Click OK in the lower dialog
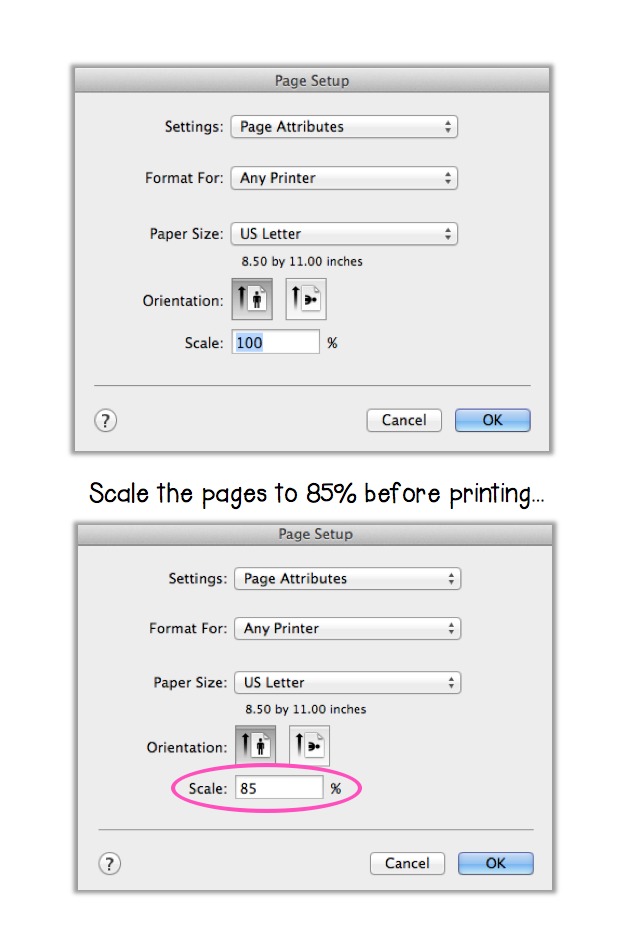This screenshot has width=644, height=934. 496,863
